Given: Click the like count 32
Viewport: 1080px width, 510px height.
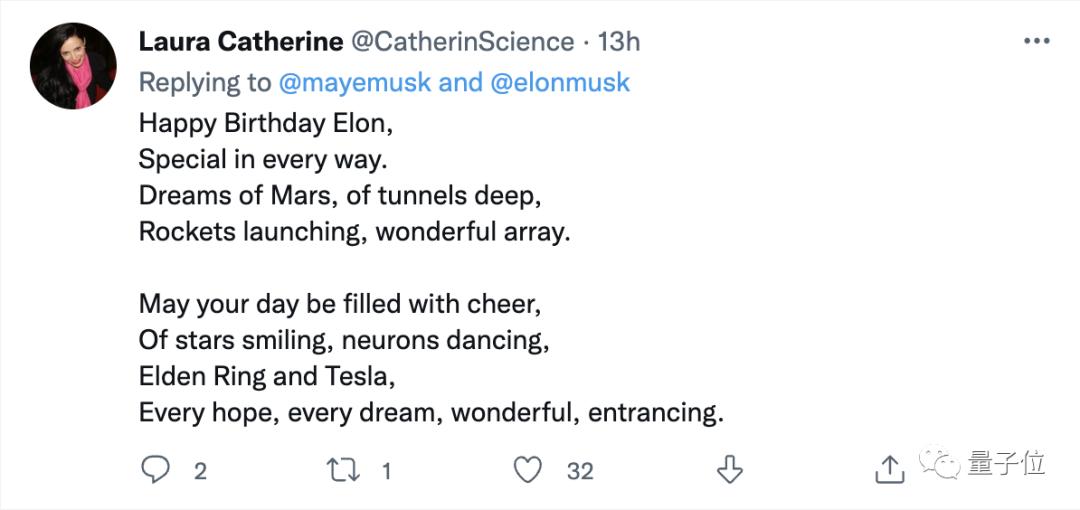Looking at the screenshot, I should [x=580, y=471].
